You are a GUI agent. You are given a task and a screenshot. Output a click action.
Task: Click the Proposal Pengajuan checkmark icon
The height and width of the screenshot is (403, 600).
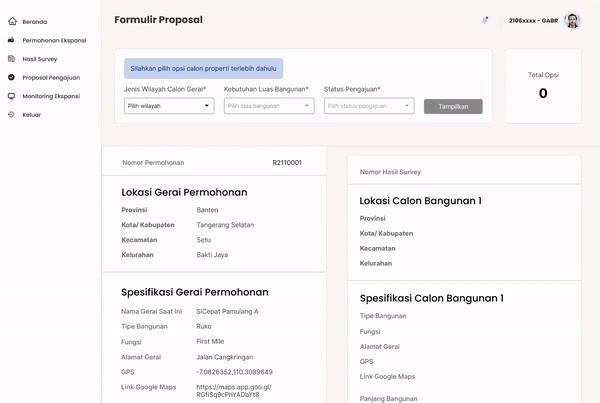11,77
